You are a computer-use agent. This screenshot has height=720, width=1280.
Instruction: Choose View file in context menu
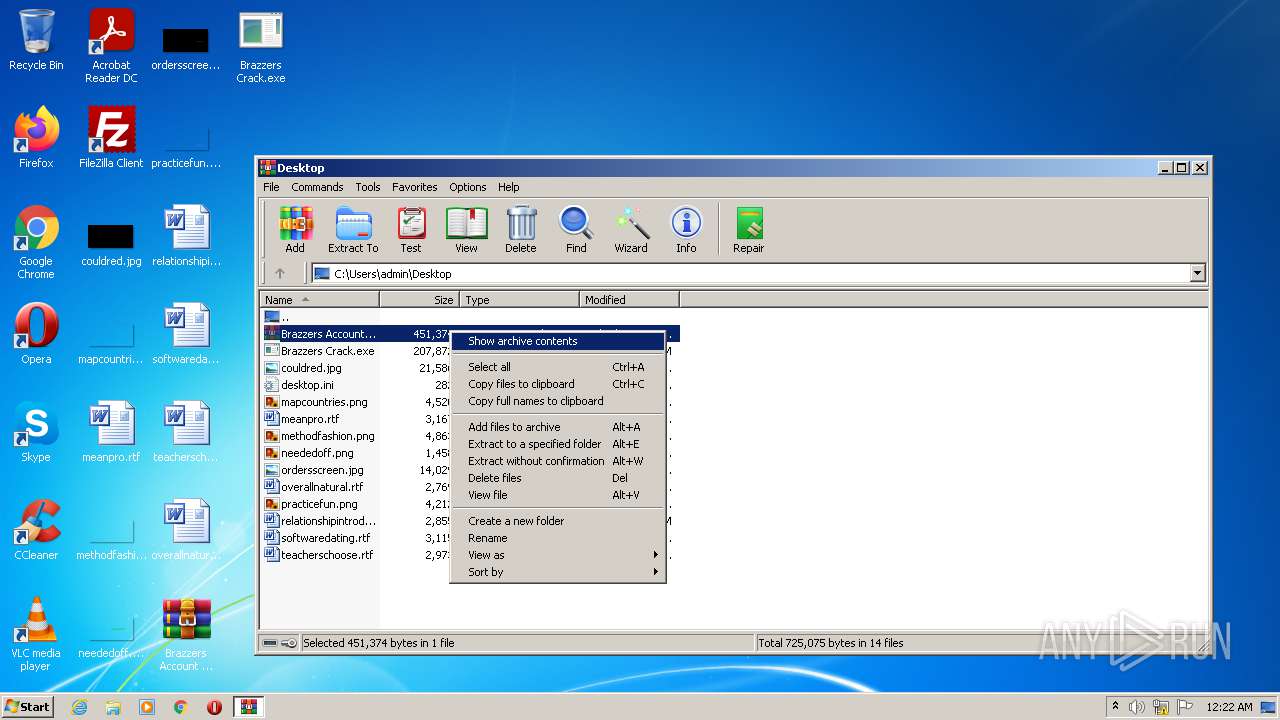558,495
